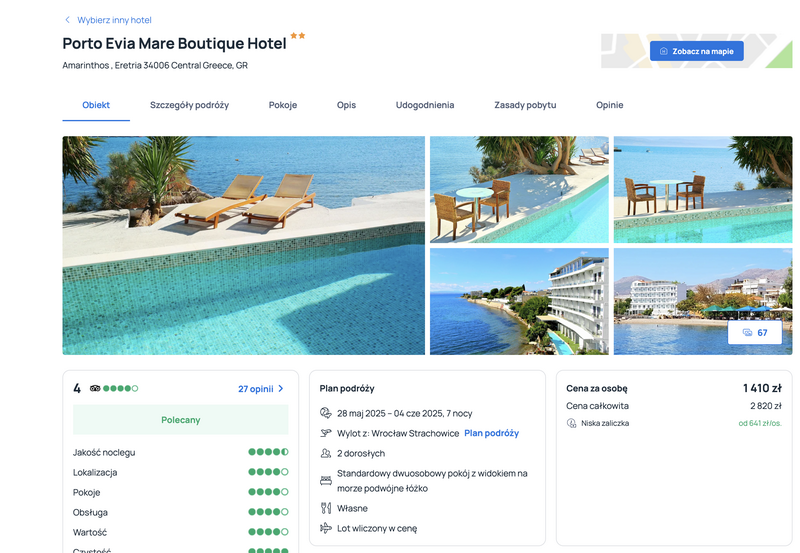800x553 pixels.
Task: Open the beach view photo behind the 67 badge
Action: (703, 301)
